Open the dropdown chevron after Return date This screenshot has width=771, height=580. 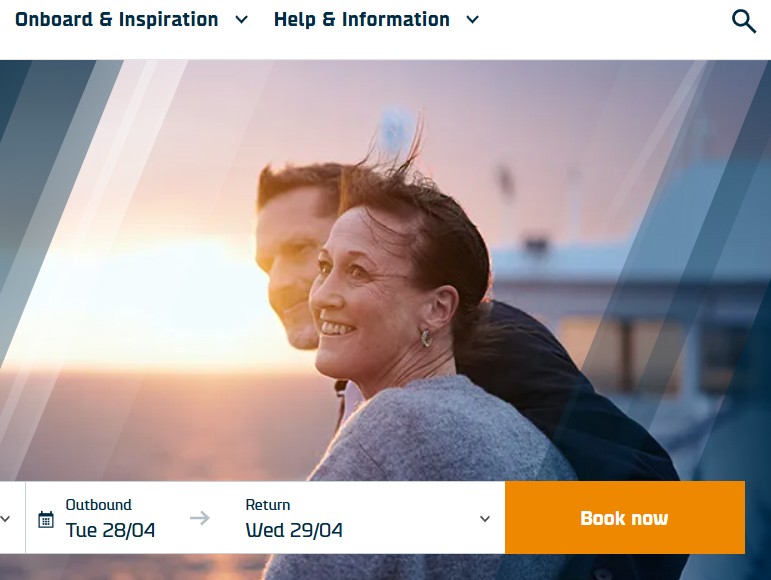[485, 519]
